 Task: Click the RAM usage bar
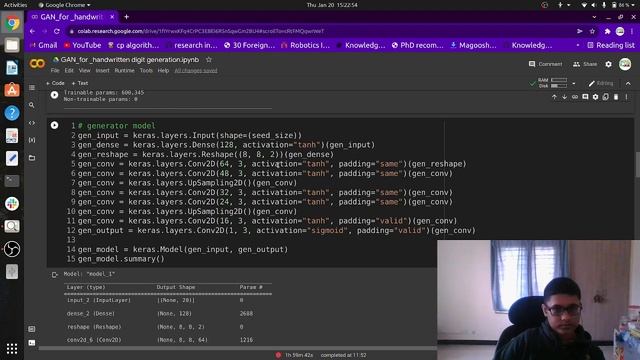[559, 80]
